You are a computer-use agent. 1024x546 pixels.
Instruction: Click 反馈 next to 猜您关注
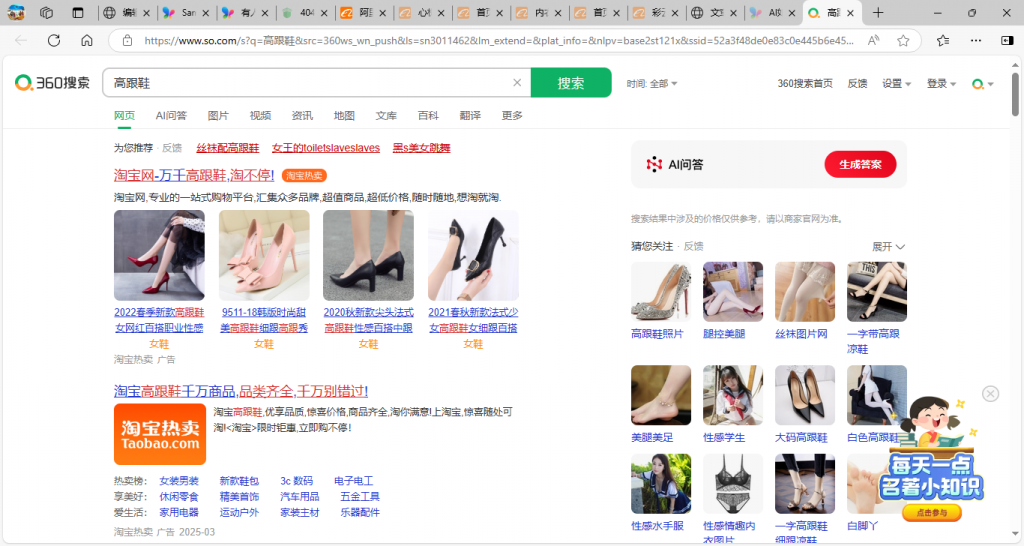point(694,246)
